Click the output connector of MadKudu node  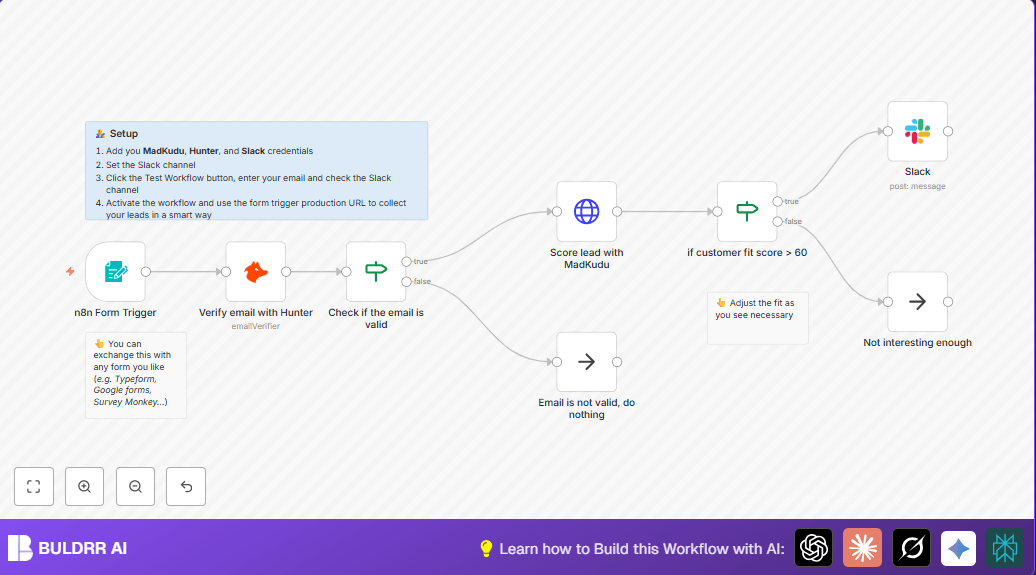617,211
